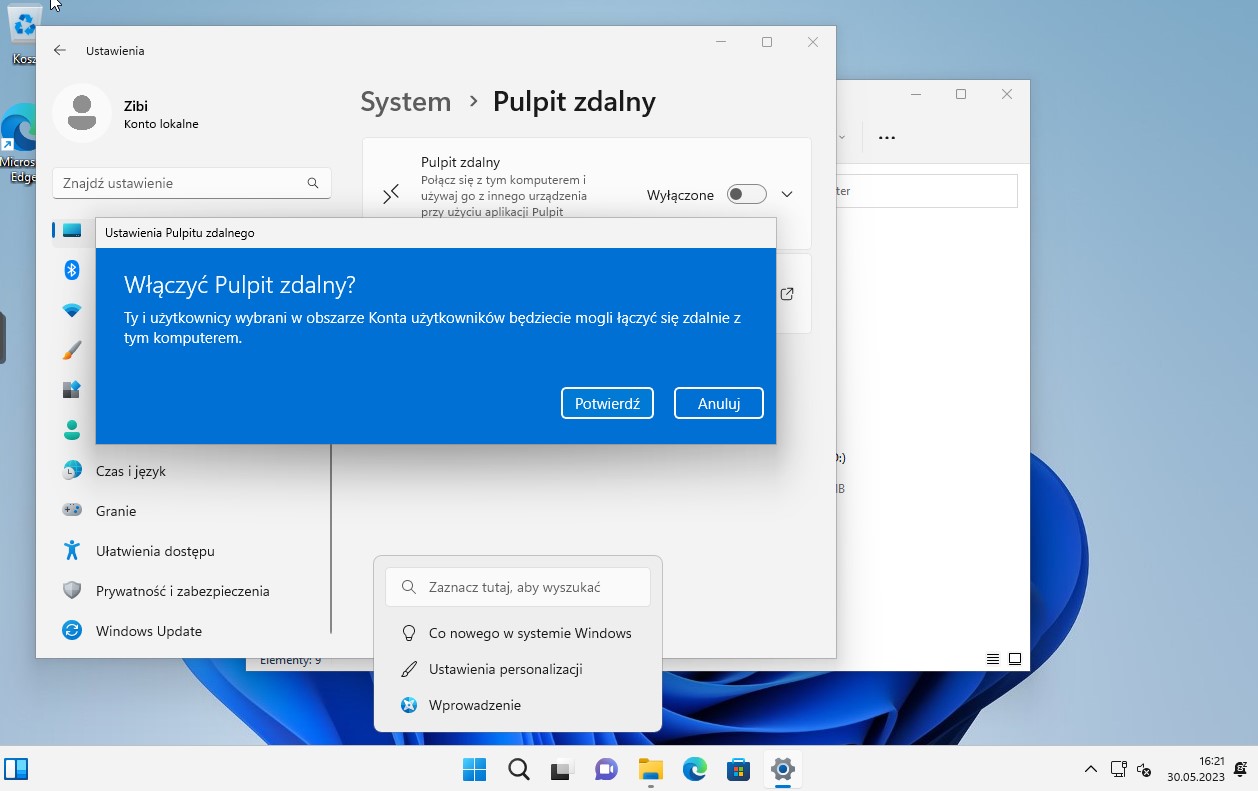1258x791 pixels.
Task: Click the Windows Update sidebar icon
Action: pos(72,631)
